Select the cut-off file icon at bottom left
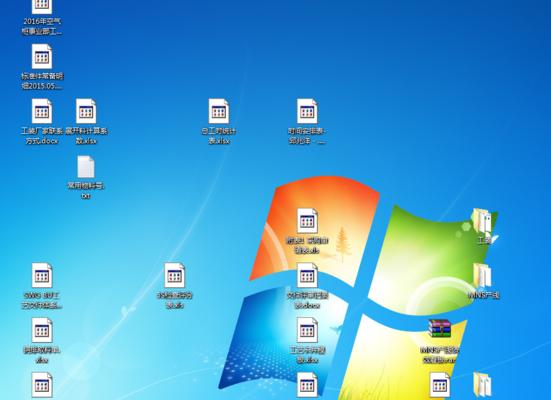The height and width of the screenshot is (400, 551). tap(42, 386)
